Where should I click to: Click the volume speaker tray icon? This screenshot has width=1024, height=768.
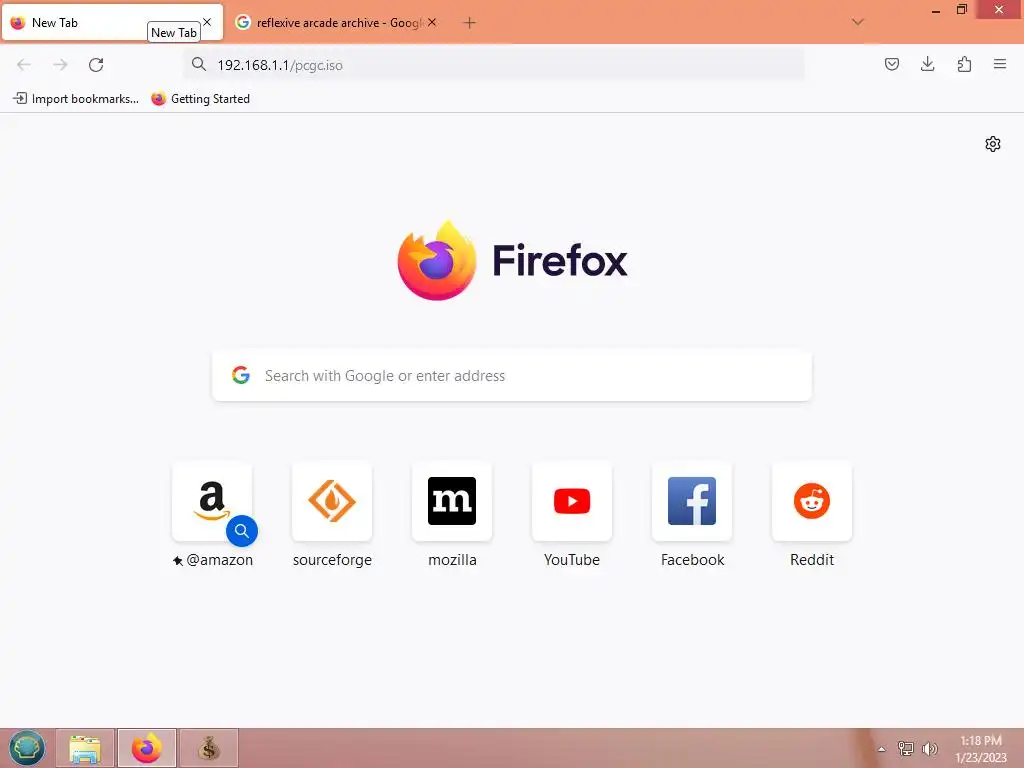pyautogui.click(x=929, y=748)
